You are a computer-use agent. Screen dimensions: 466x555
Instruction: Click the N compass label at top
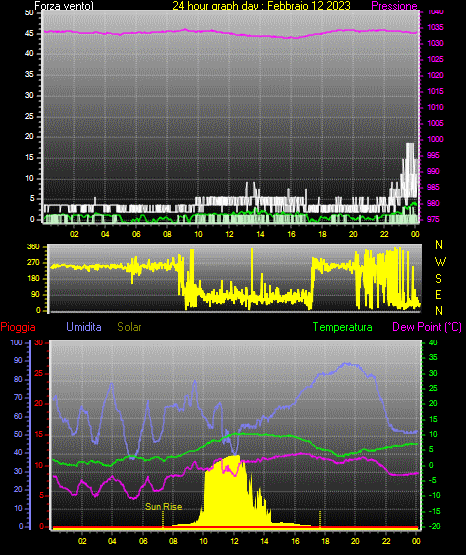[x=439, y=245]
